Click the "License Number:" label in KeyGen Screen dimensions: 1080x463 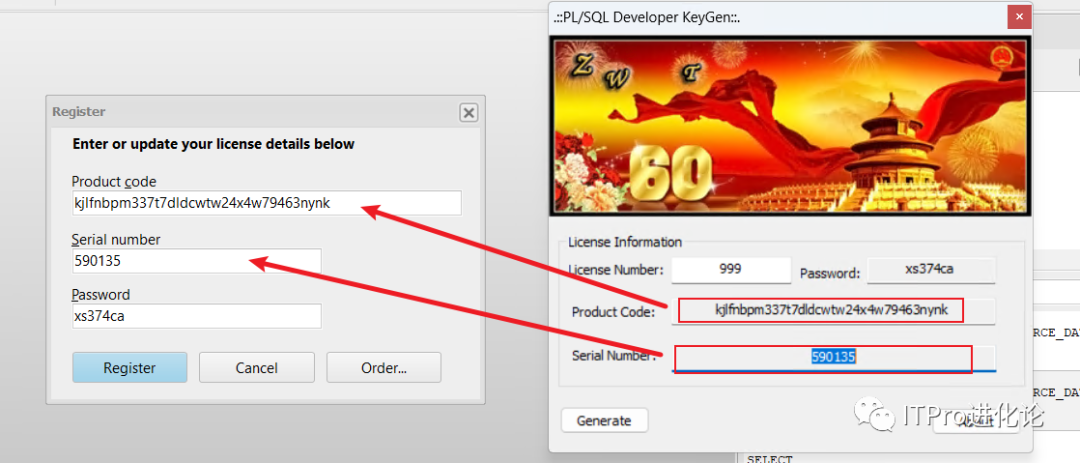coord(616,270)
